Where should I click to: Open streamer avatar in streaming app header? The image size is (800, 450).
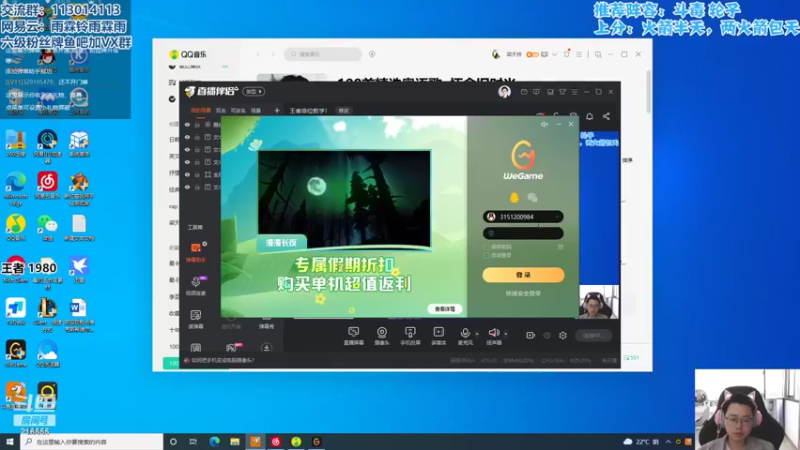click(504, 92)
